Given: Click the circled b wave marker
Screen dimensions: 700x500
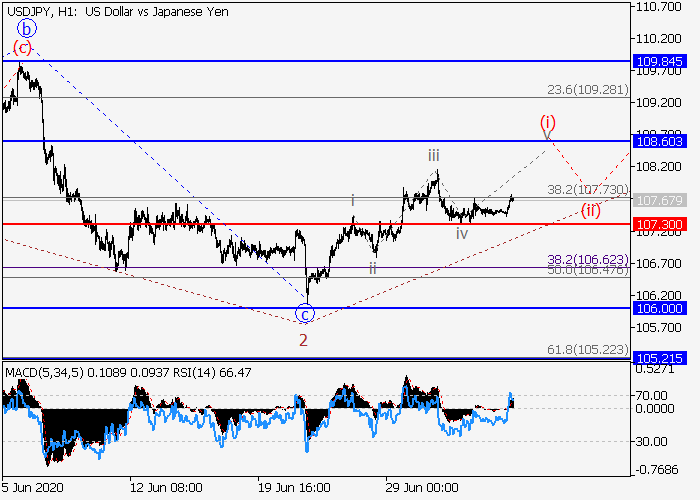Looking at the screenshot, I should (x=26, y=29).
